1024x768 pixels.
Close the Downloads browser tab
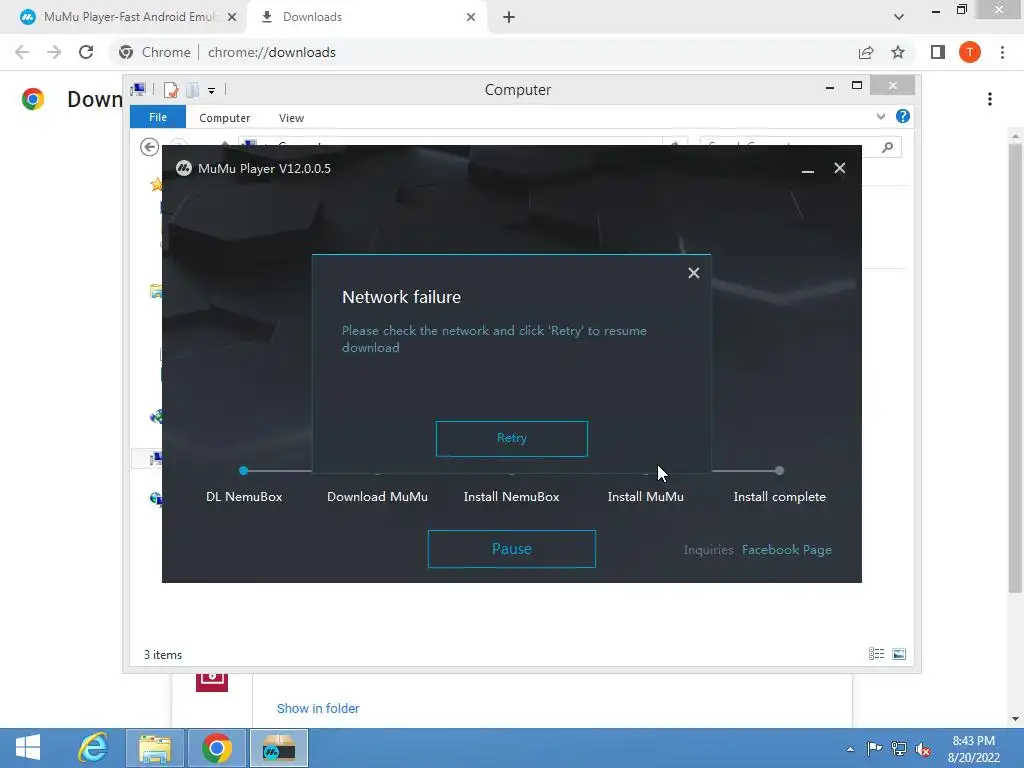pos(471,17)
